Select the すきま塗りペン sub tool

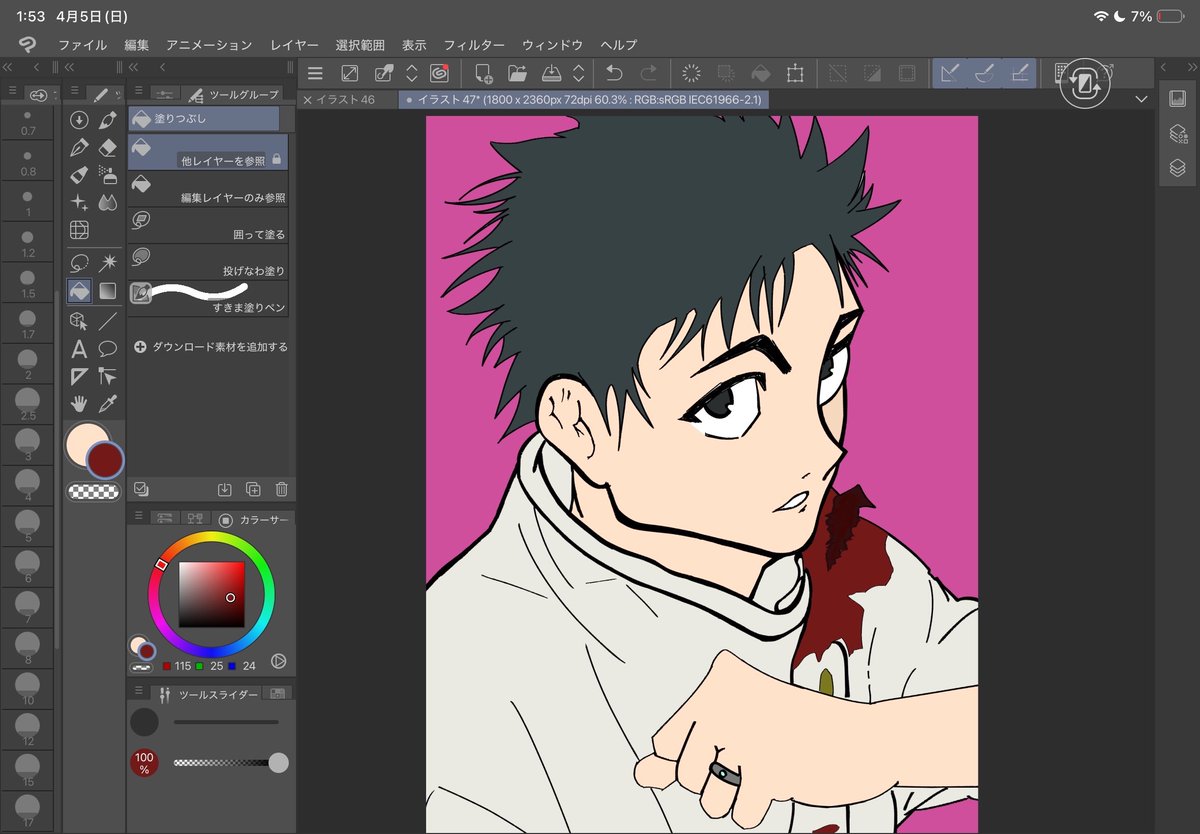[x=208, y=299]
